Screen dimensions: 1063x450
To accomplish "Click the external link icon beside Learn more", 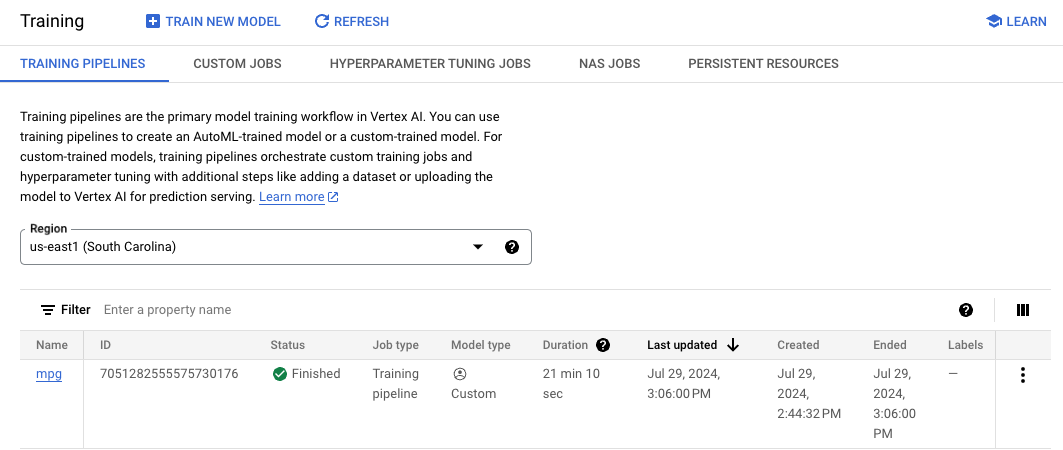I will pyautogui.click(x=334, y=197).
